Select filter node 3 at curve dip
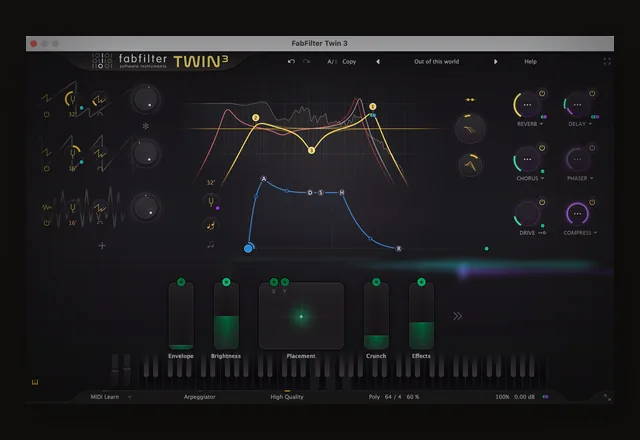The width and height of the screenshot is (640, 440). point(311,150)
